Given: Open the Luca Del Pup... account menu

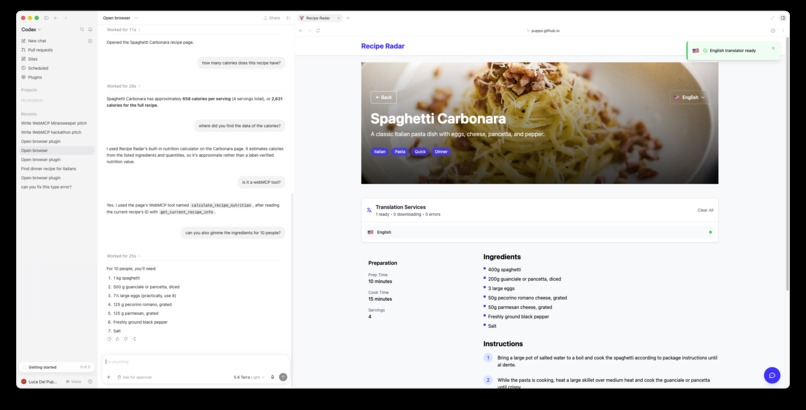Looking at the screenshot, I should (39, 382).
